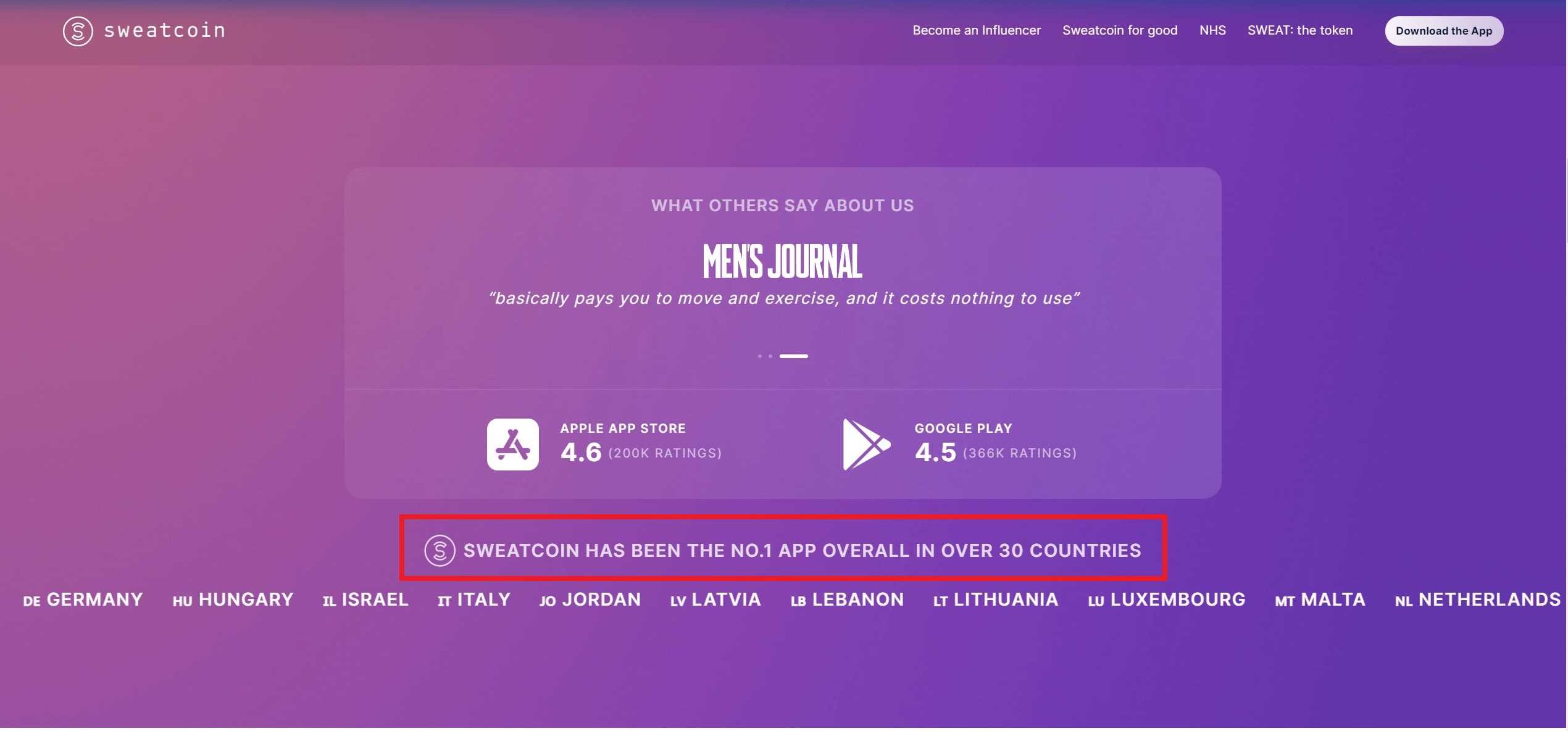The width and height of the screenshot is (1568, 731).
Task: Click the WHAT OTHERS SAY ABOUT US heading
Action: click(x=783, y=206)
